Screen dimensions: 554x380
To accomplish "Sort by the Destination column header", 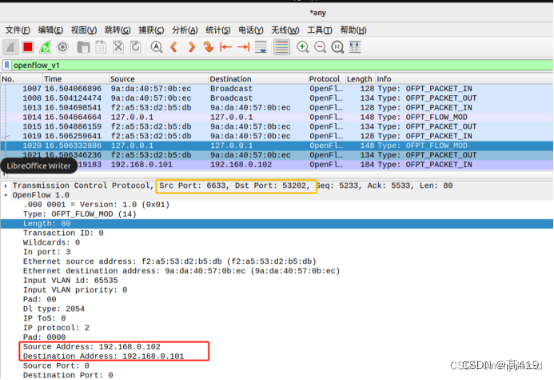I will [x=258, y=79].
